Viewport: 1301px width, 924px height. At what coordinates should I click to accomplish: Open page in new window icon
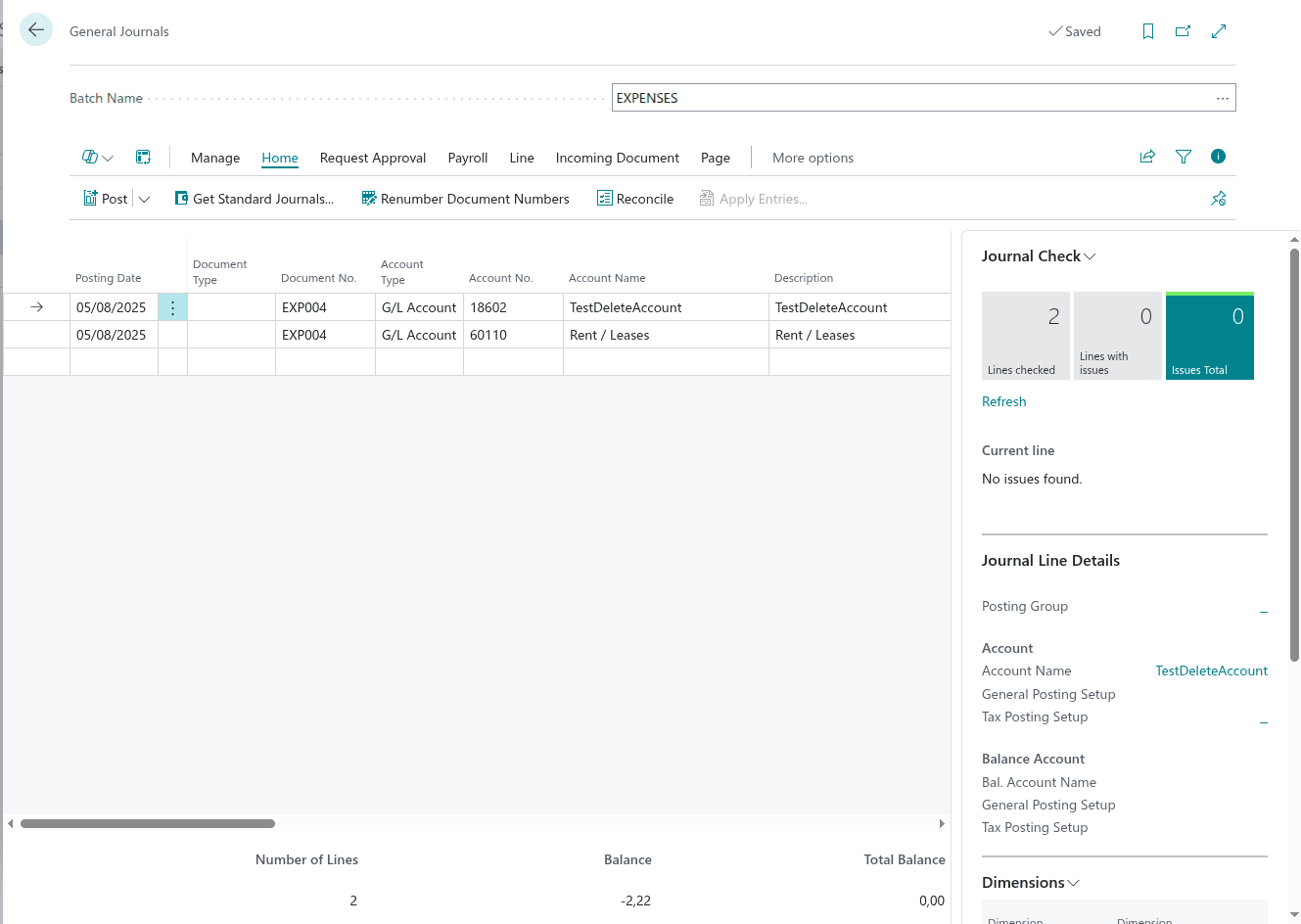click(1184, 31)
